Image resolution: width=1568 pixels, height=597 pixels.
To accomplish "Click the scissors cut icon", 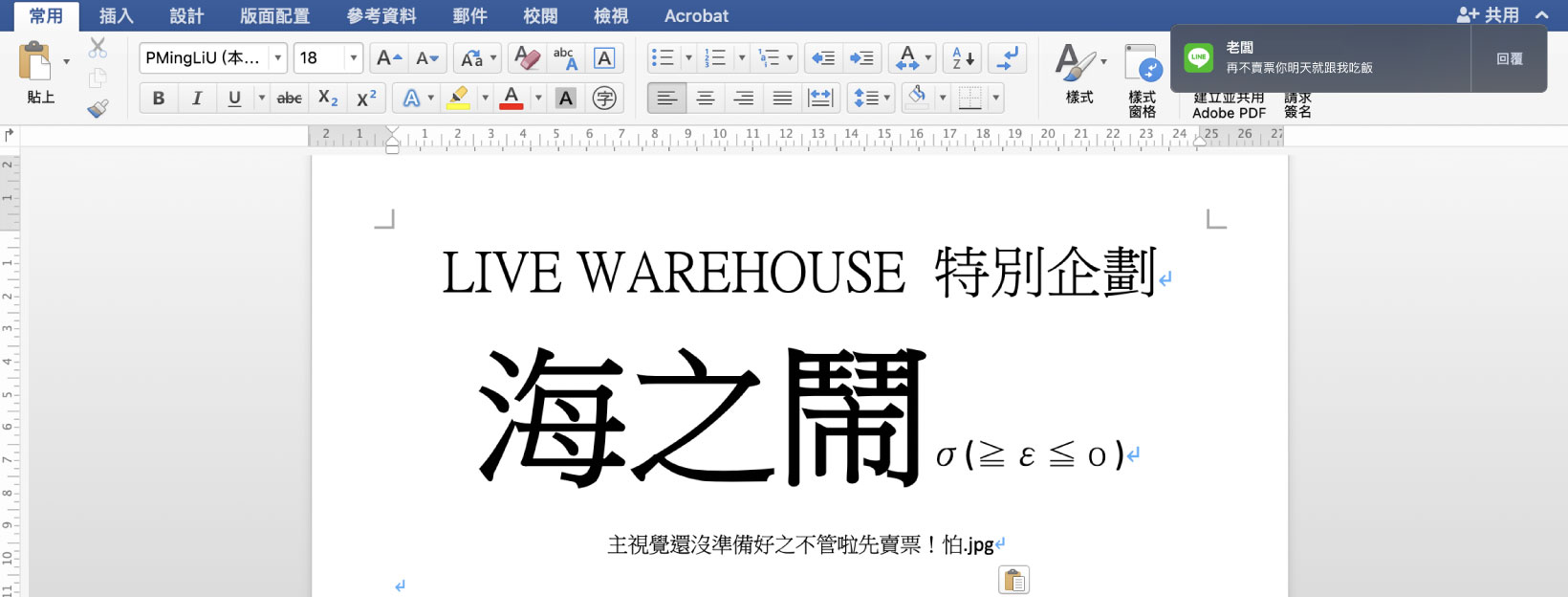I will [98, 48].
